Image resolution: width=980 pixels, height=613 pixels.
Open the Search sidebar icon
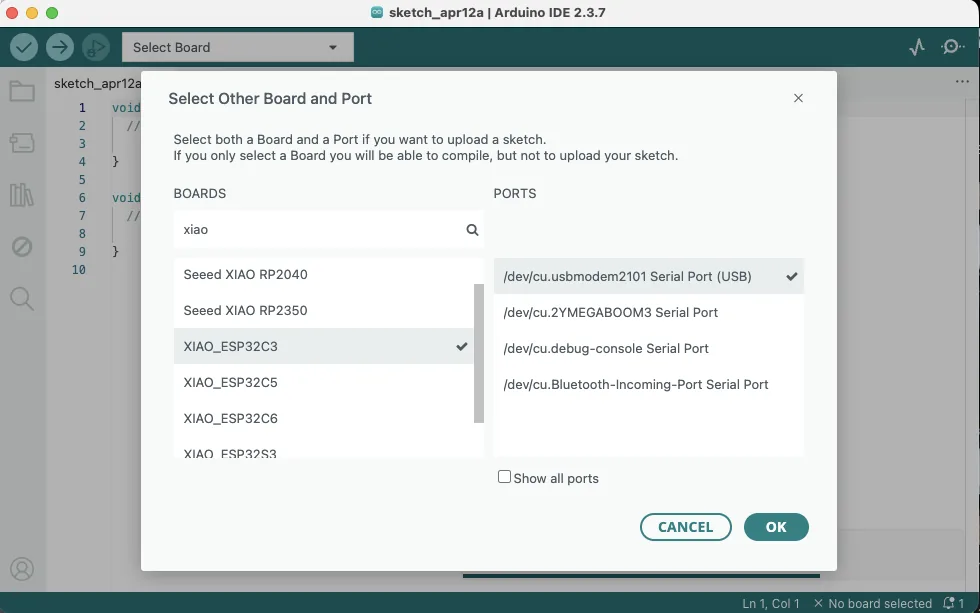22,298
